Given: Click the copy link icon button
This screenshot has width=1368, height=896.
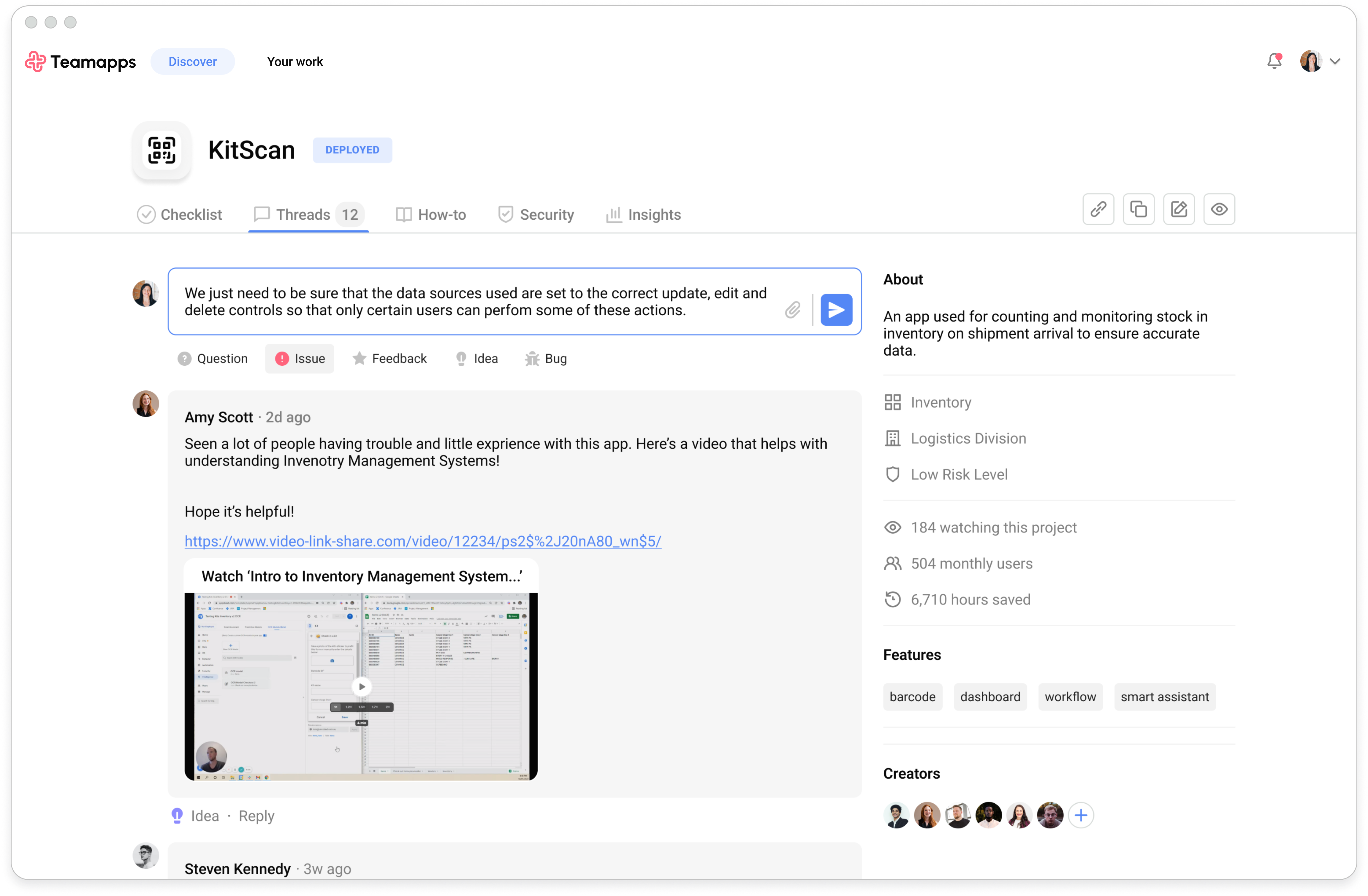Looking at the screenshot, I should [x=1098, y=209].
